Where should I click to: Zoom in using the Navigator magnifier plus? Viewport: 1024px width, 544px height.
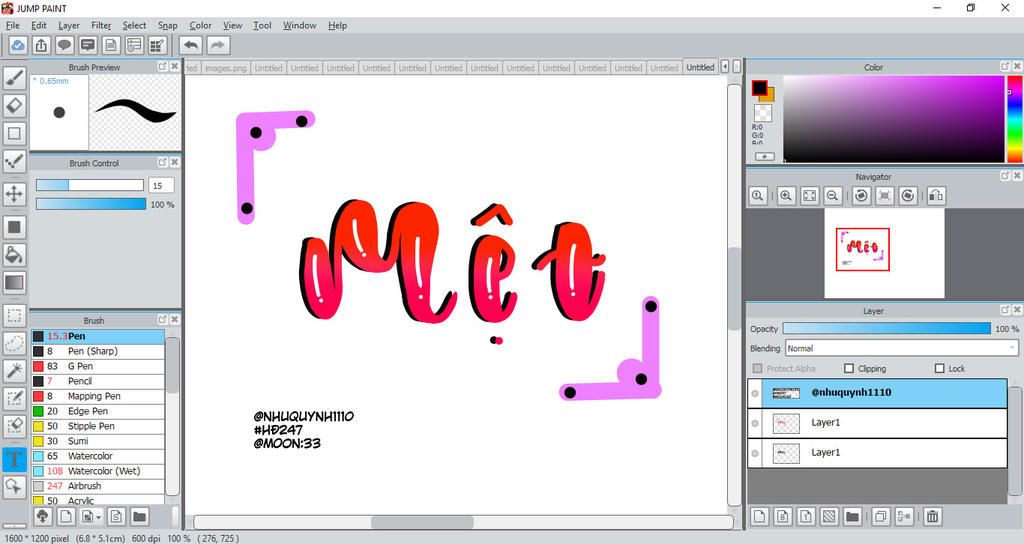786,195
